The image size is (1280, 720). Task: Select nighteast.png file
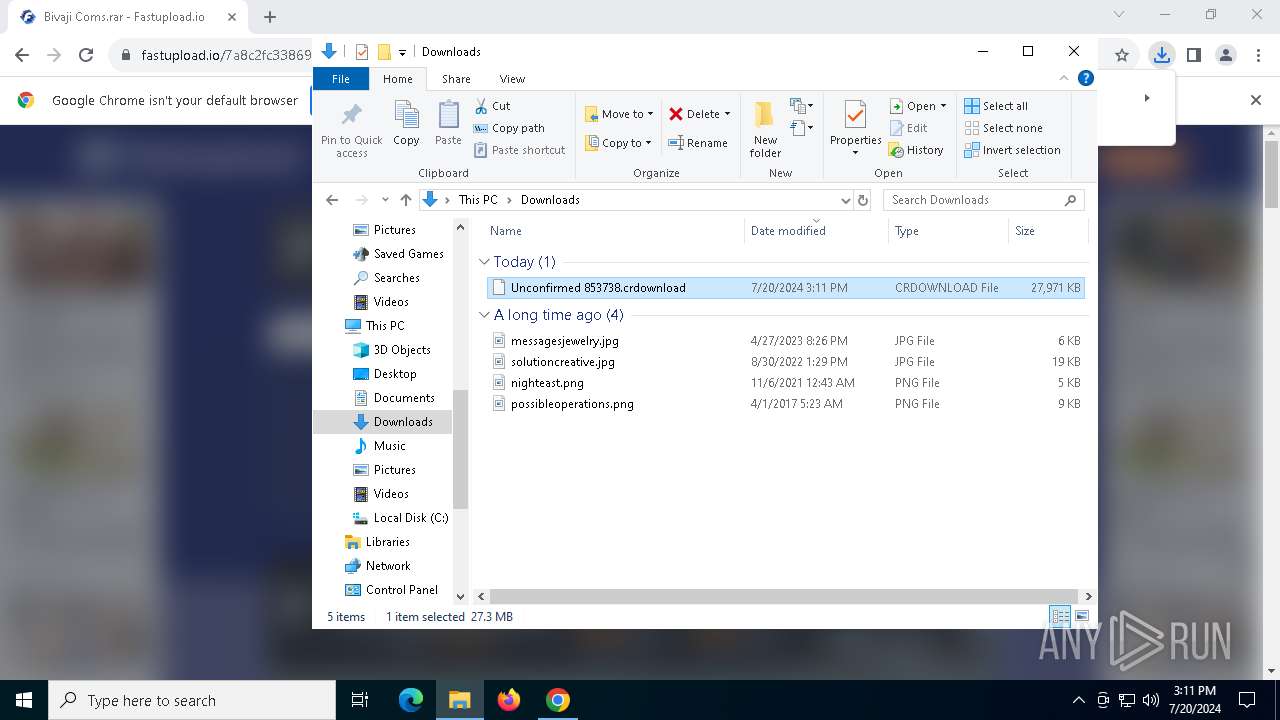click(547, 383)
